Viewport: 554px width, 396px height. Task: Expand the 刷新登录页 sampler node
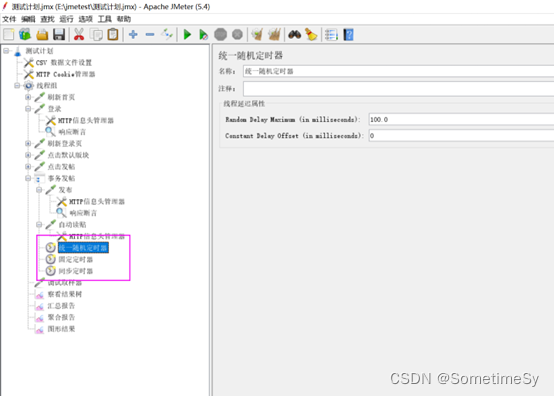28,143
